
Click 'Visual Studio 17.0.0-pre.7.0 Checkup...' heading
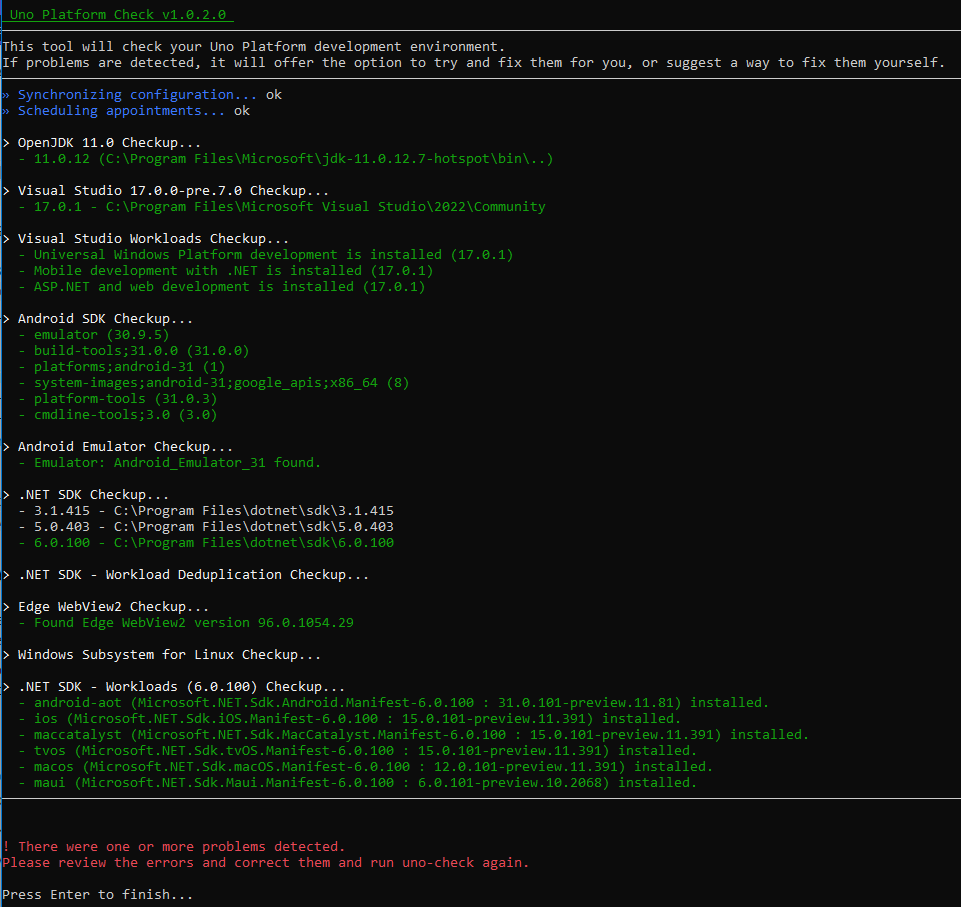tap(165, 190)
